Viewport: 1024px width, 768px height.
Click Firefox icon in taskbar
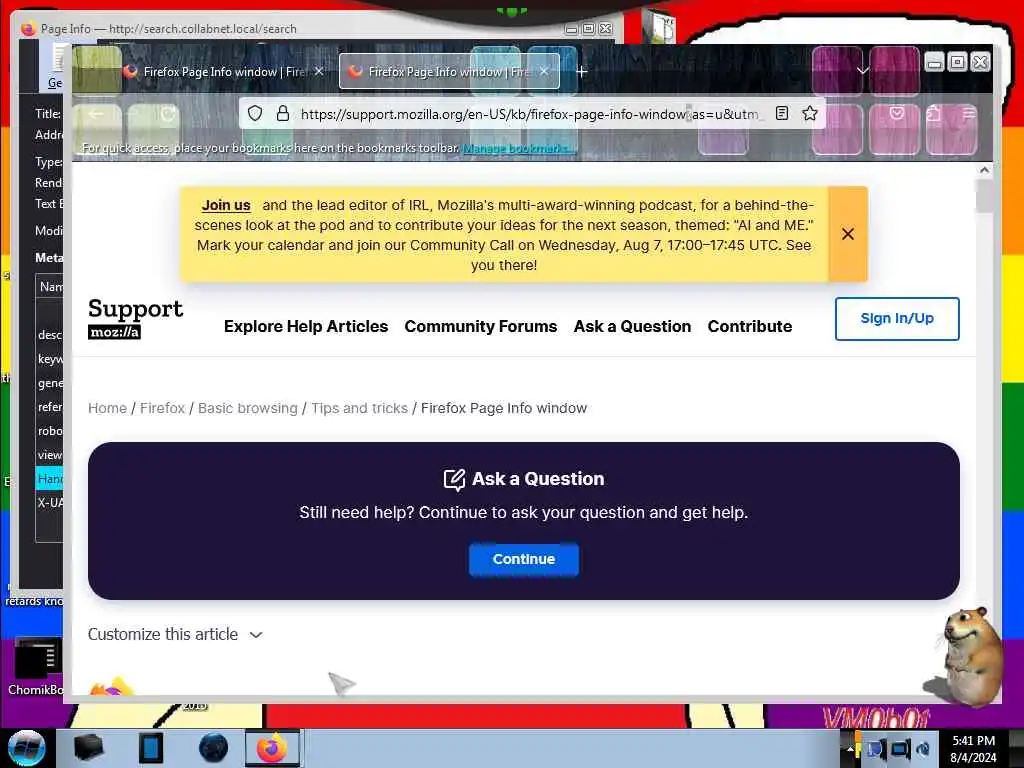[x=272, y=748]
